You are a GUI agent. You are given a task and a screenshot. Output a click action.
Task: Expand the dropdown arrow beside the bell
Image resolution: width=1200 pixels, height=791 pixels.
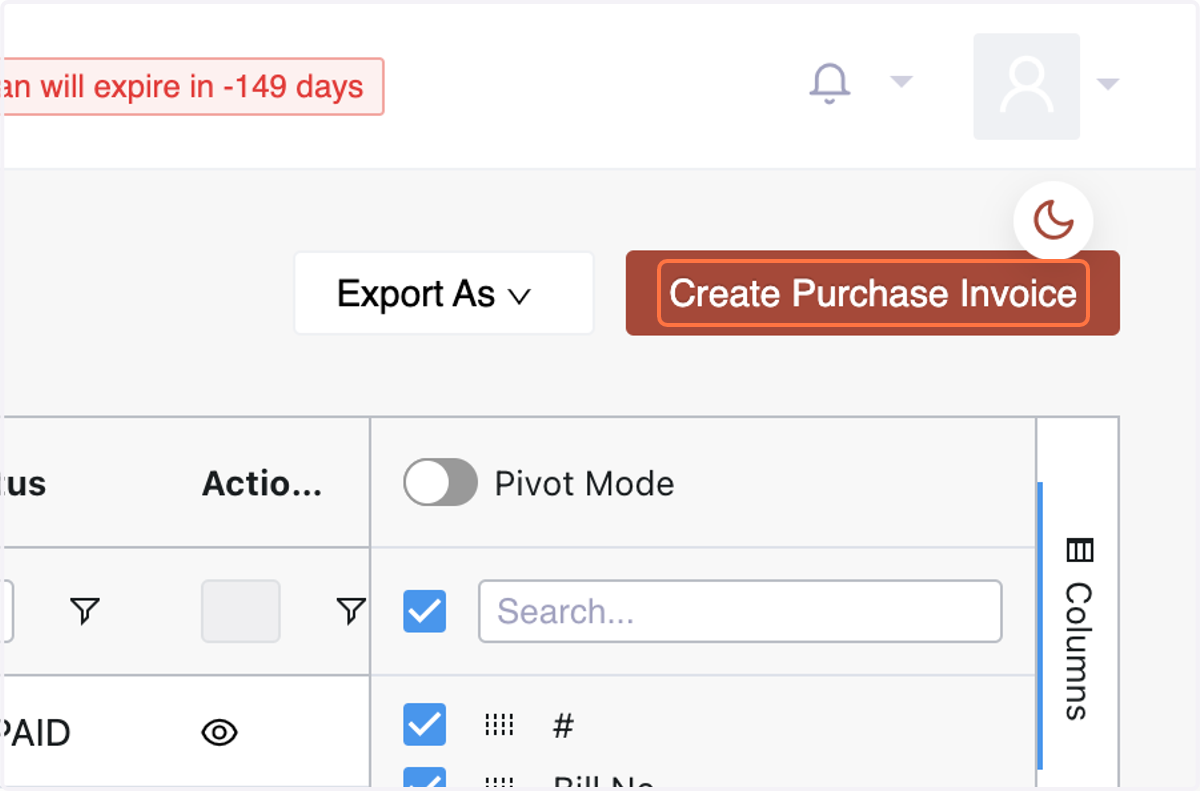tap(901, 82)
